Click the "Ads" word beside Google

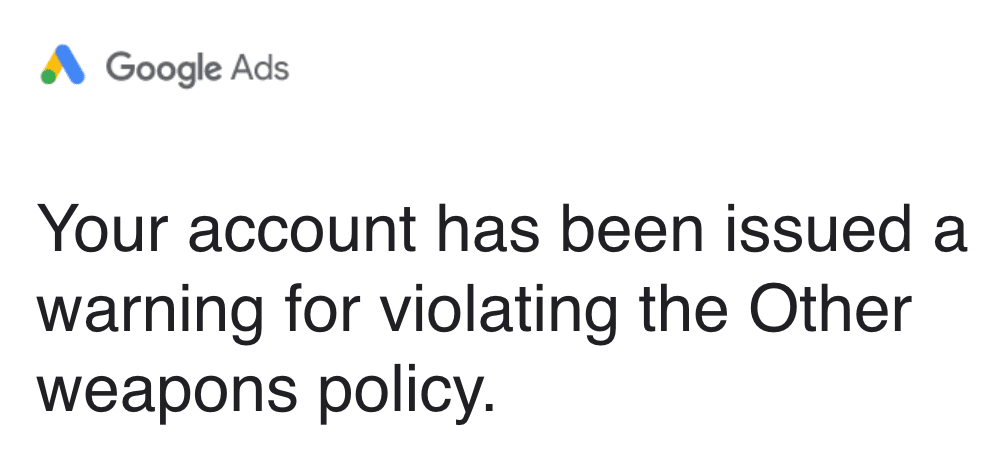259,69
